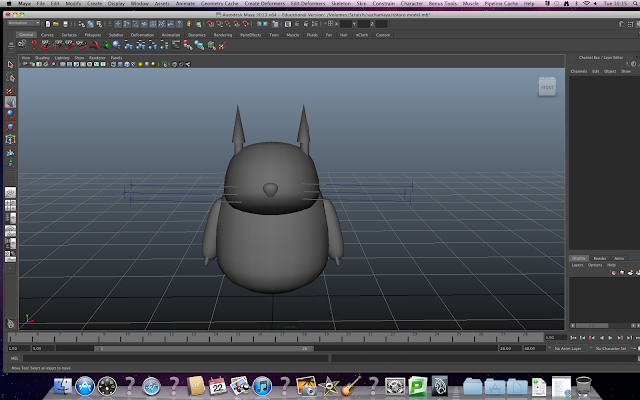Image resolution: width=640 pixels, height=400 pixels.
Task: Open the Finder from the dock
Action: coord(63,386)
